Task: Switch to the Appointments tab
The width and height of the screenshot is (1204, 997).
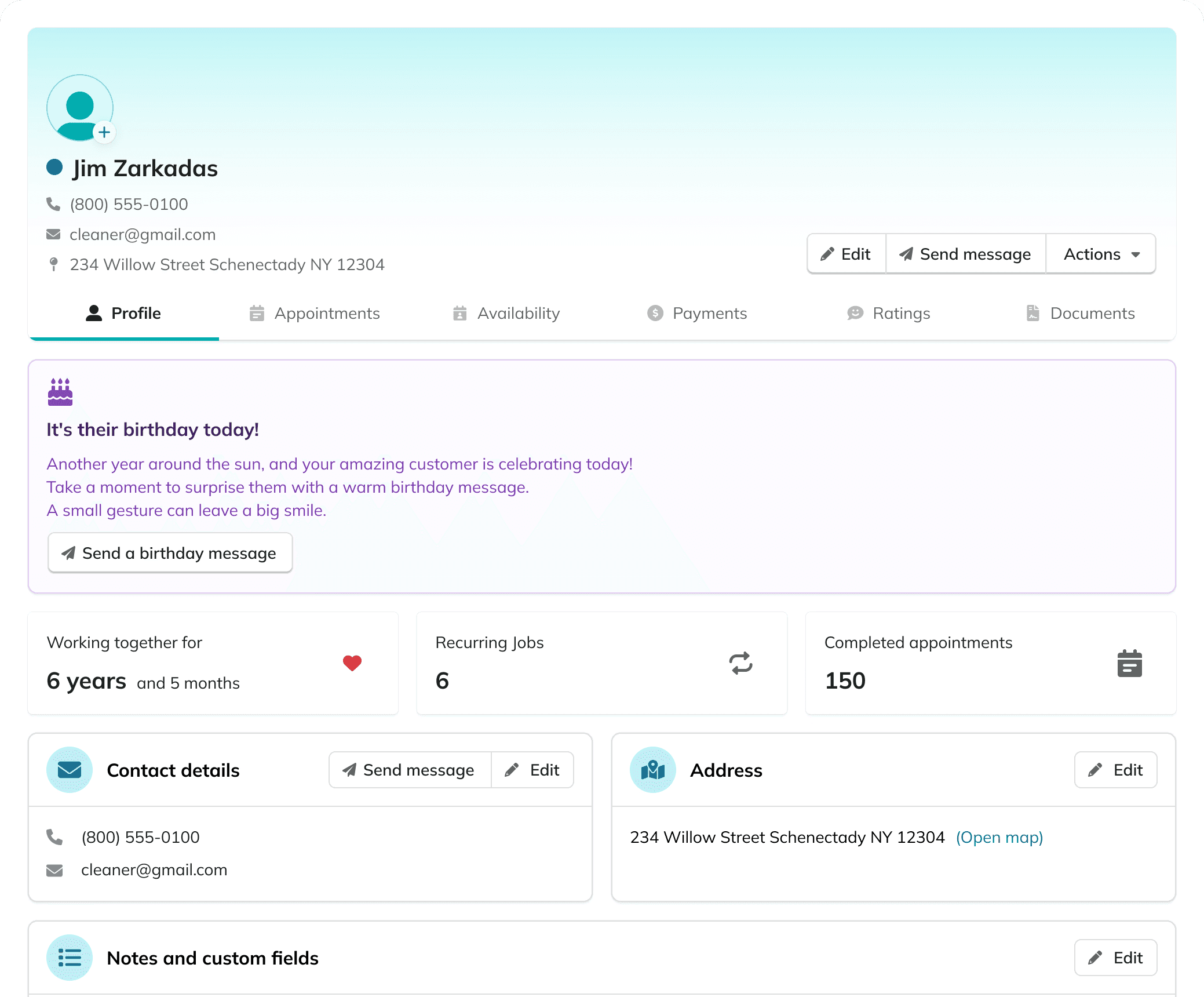Action: (x=315, y=313)
